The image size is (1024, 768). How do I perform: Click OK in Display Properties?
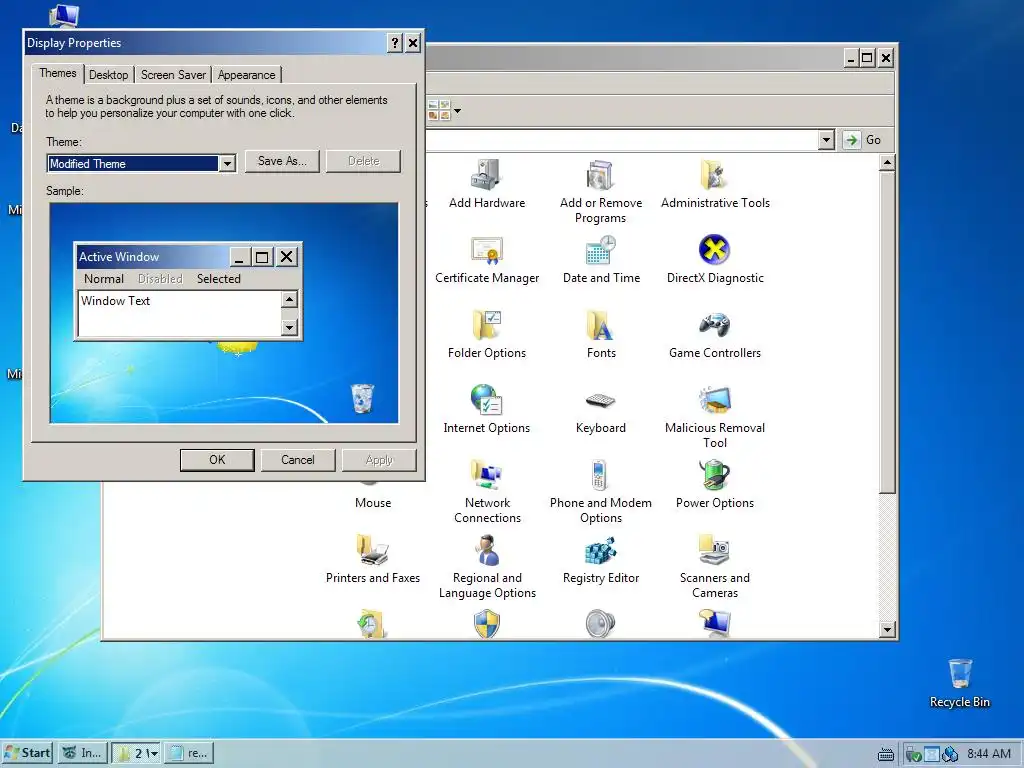click(x=217, y=460)
